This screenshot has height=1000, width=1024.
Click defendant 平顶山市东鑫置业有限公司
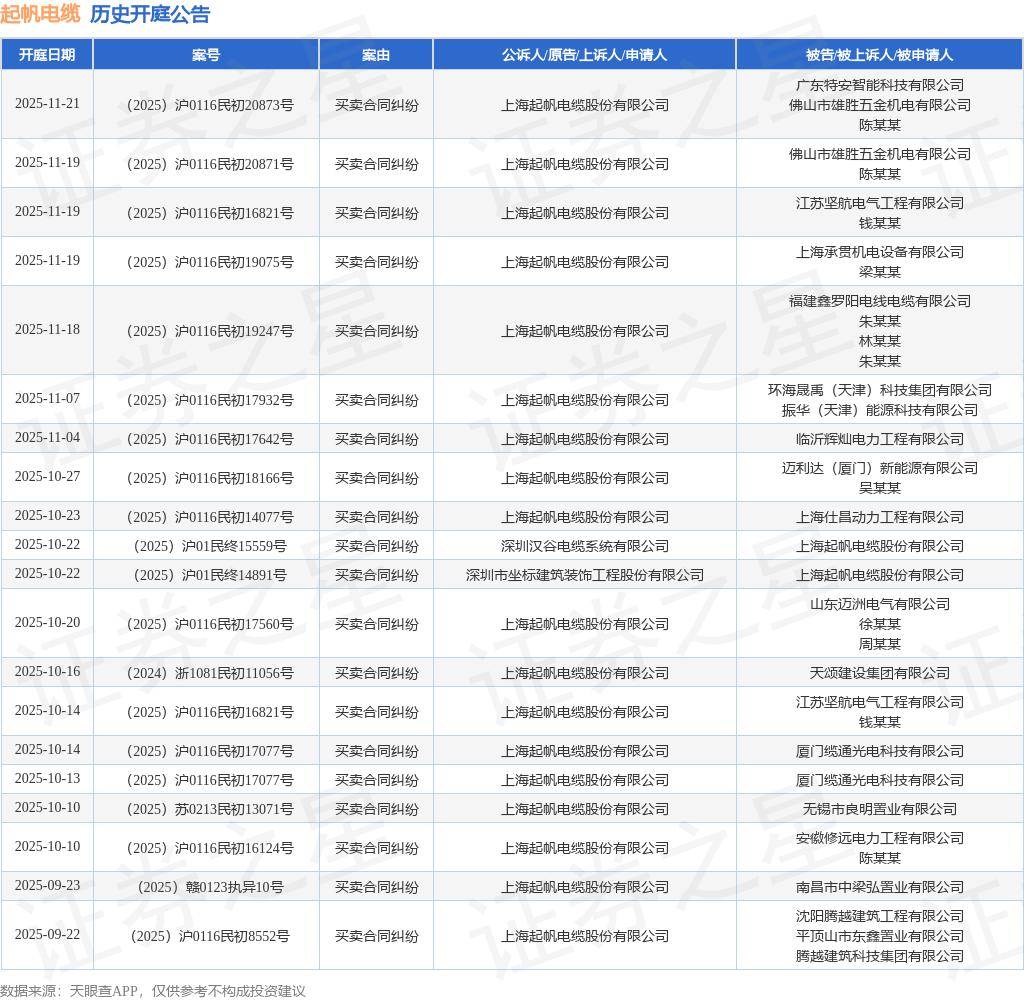pyautogui.click(x=880, y=936)
